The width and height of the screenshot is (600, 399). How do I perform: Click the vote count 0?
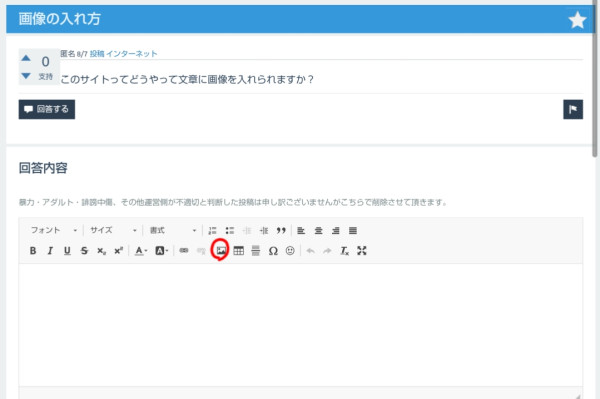[x=46, y=62]
